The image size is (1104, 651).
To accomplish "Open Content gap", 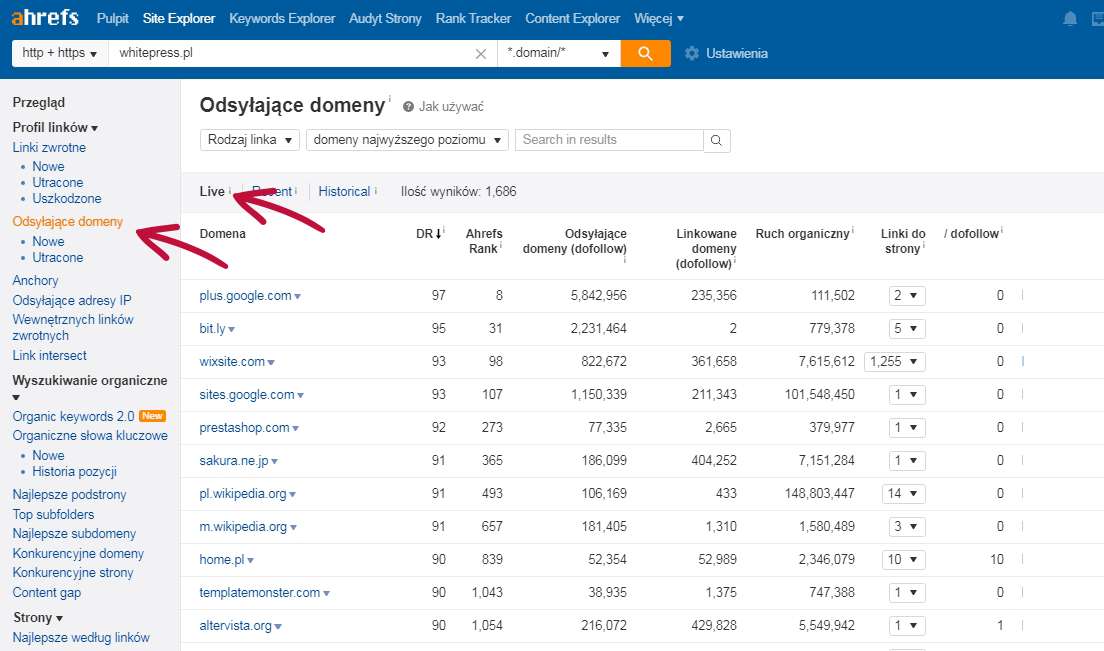I will (x=46, y=593).
